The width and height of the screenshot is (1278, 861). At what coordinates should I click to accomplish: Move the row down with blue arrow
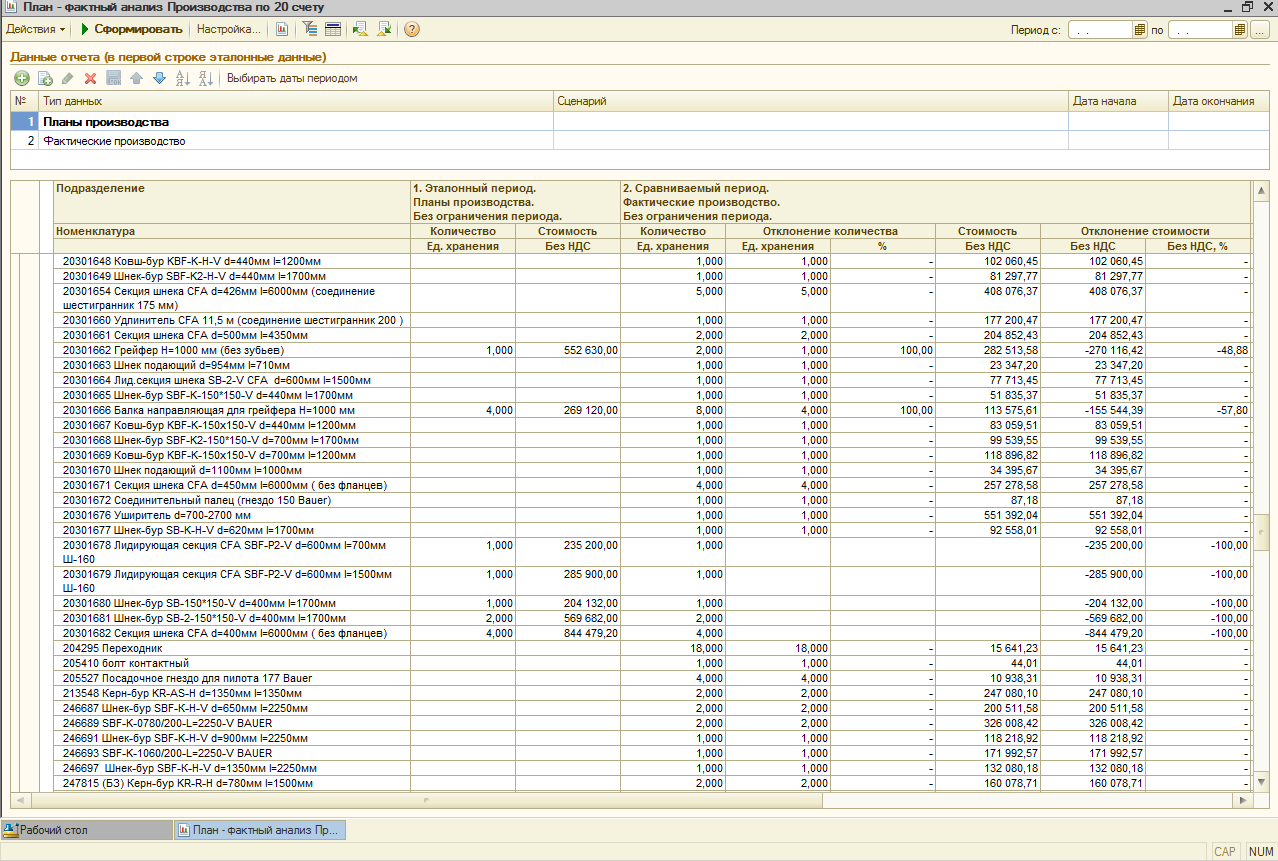(x=159, y=78)
